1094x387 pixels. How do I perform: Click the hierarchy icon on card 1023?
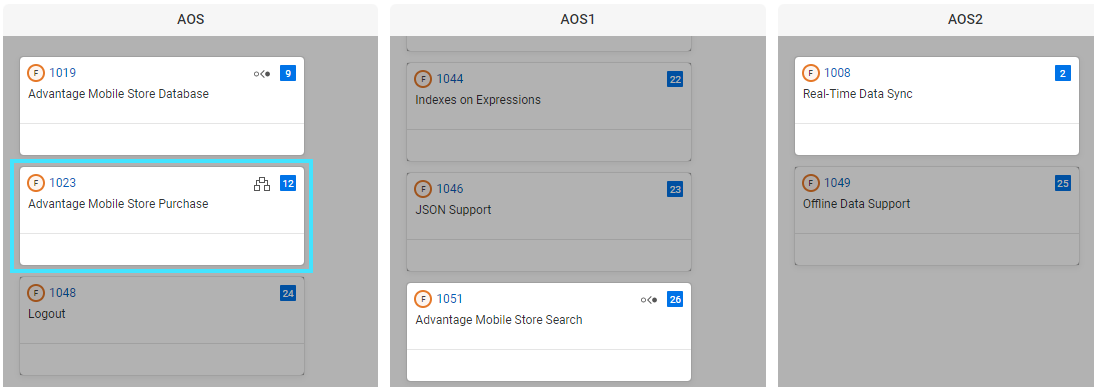click(262, 184)
